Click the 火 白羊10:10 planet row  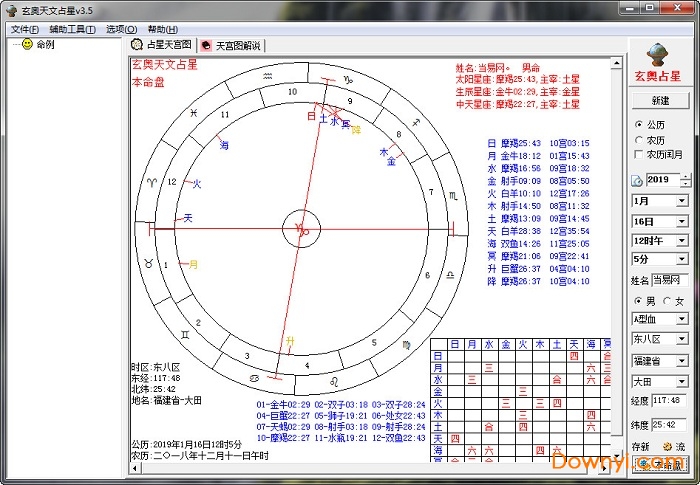pyautogui.click(x=538, y=193)
